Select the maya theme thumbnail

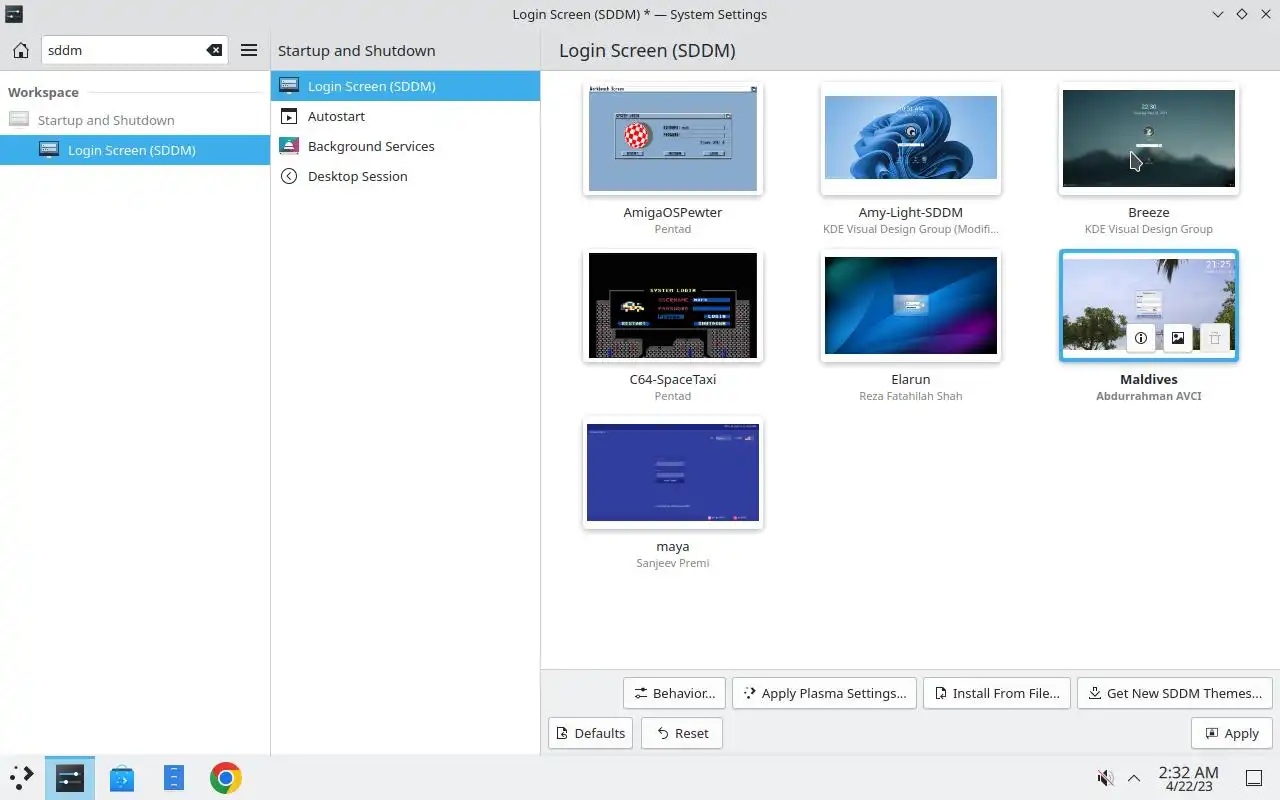(x=673, y=472)
